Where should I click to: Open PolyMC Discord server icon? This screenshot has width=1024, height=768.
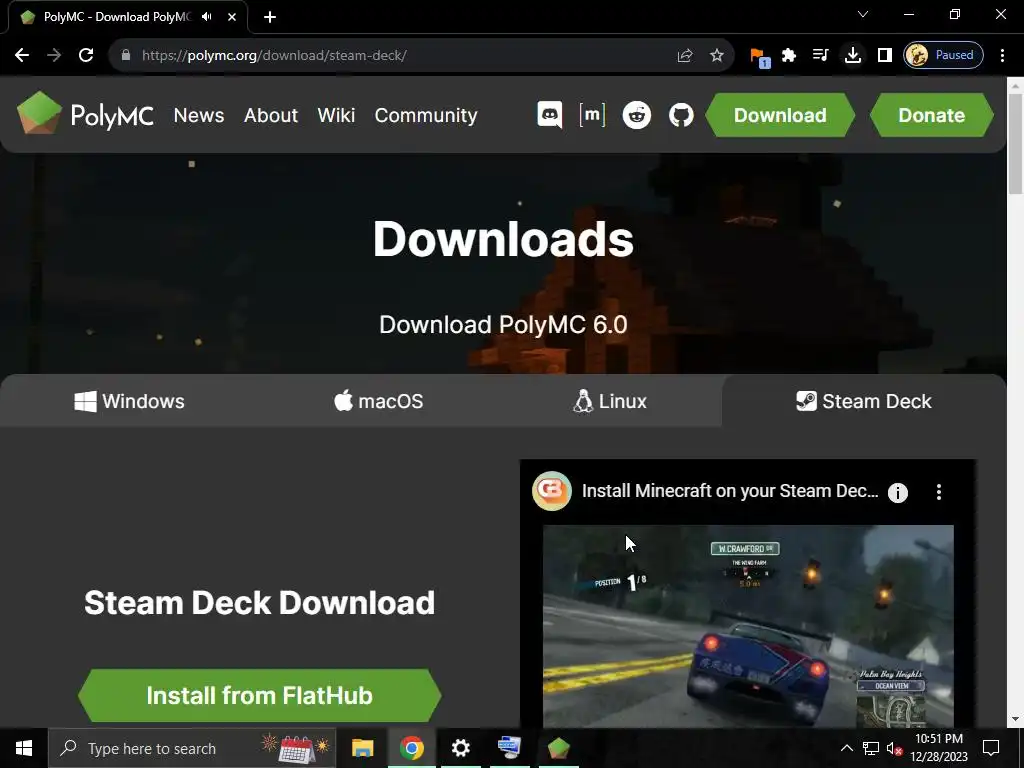point(549,115)
